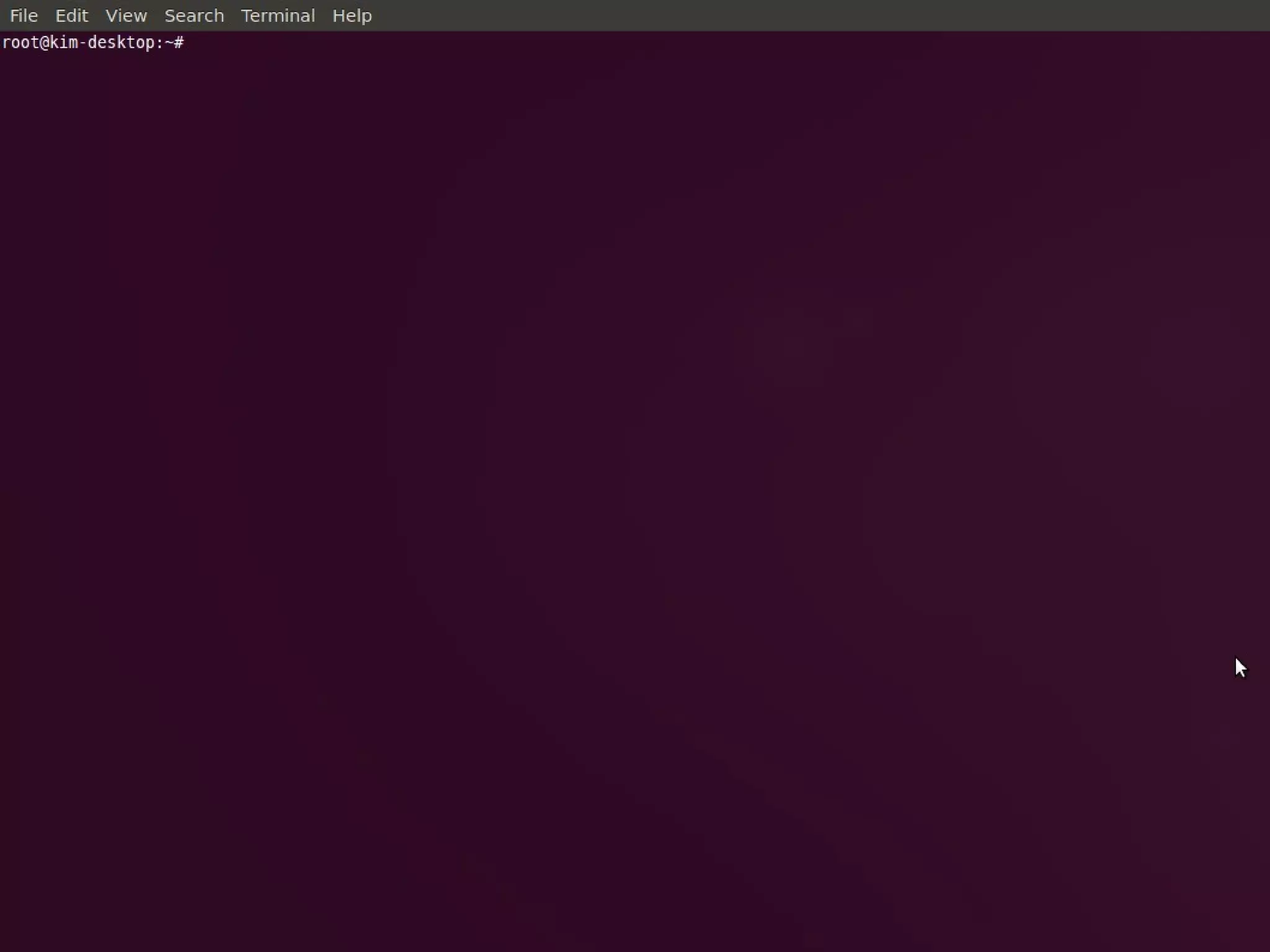The height and width of the screenshot is (952, 1270).
Task: Open the Search menu
Action: 193,16
